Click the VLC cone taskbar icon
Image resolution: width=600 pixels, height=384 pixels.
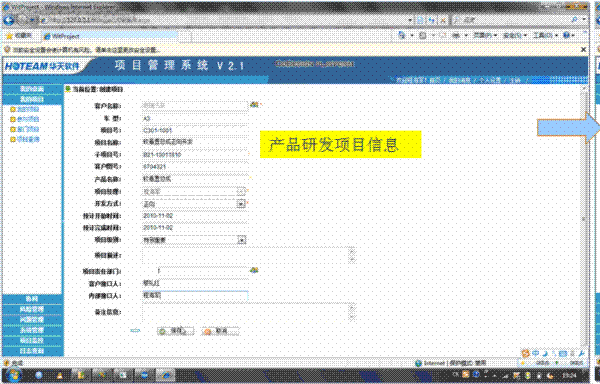click(x=59, y=376)
